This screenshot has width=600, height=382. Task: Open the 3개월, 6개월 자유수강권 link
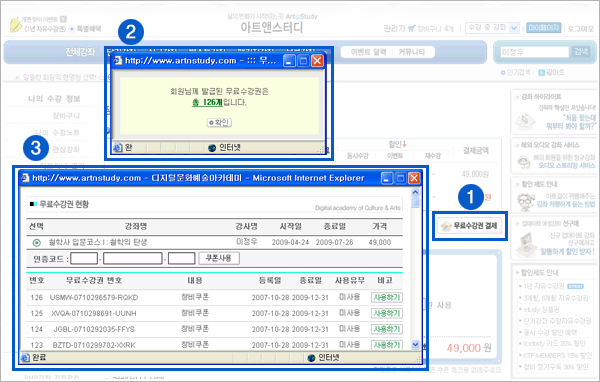[556, 298]
